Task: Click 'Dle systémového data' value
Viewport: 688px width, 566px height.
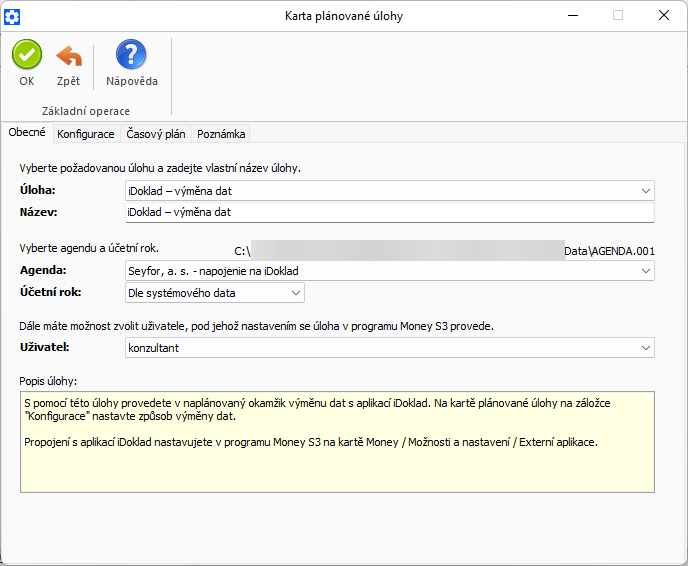Action: point(182,293)
